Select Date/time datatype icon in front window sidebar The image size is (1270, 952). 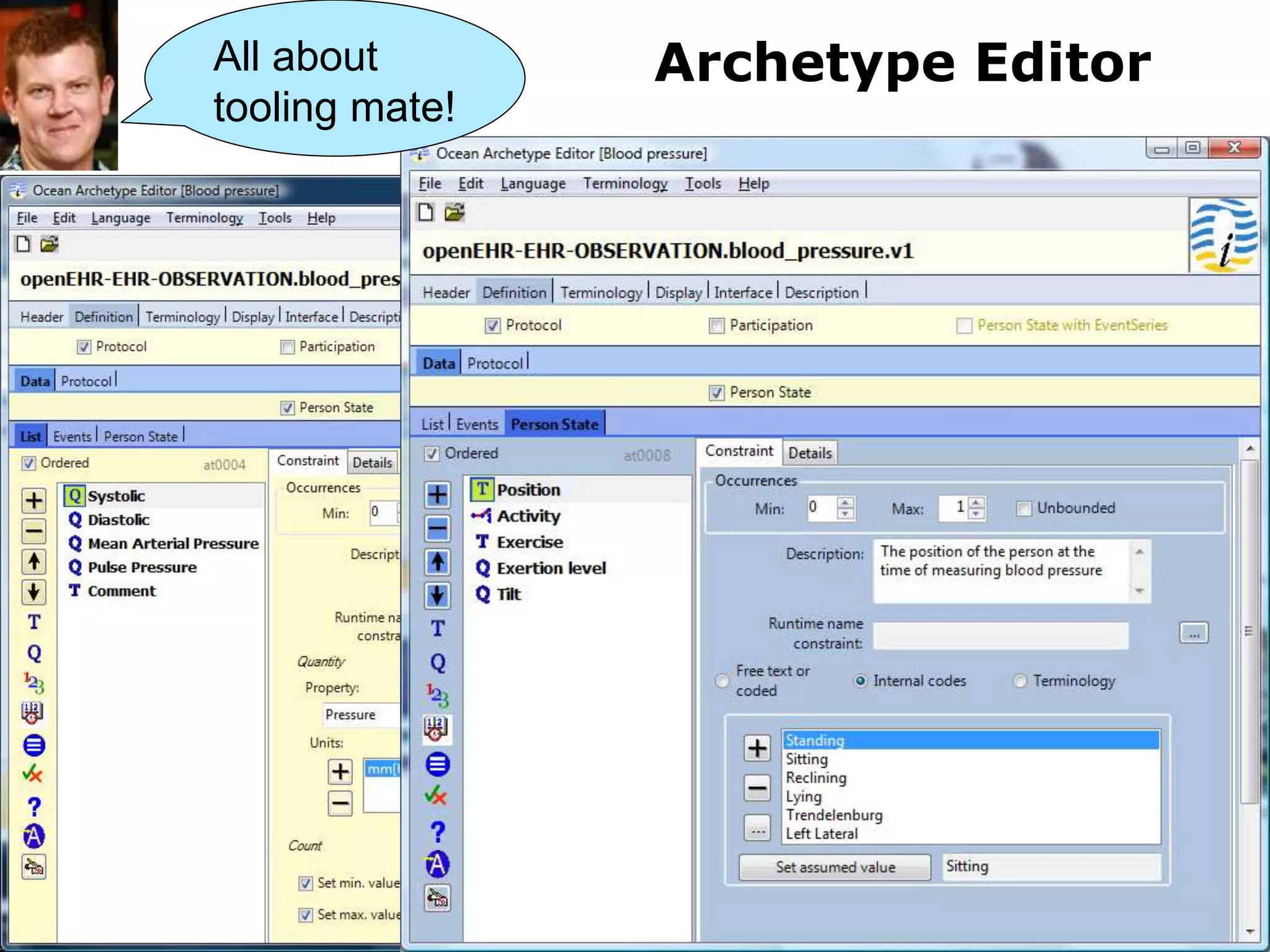click(x=437, y=729)
